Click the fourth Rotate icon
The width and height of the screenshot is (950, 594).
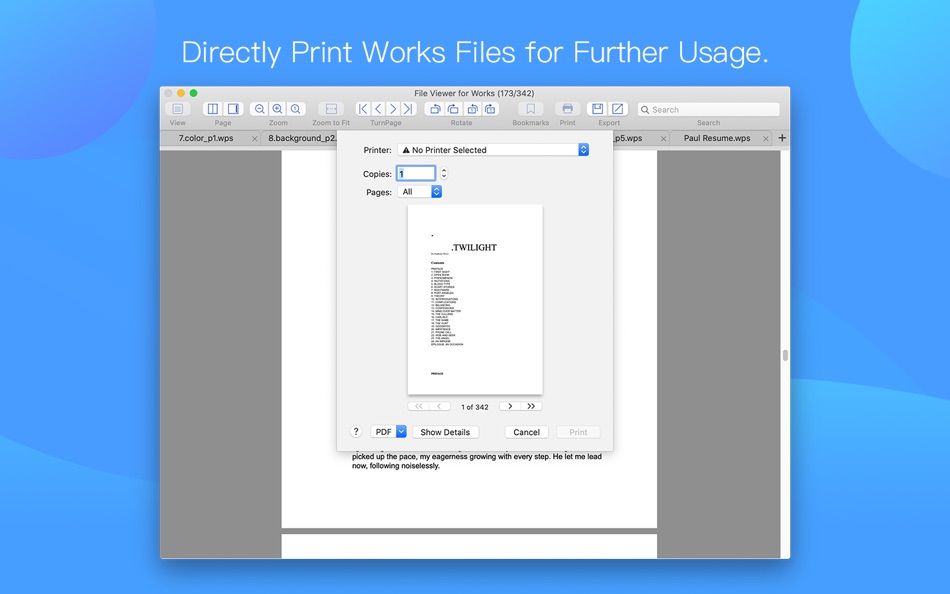(490, 109)
